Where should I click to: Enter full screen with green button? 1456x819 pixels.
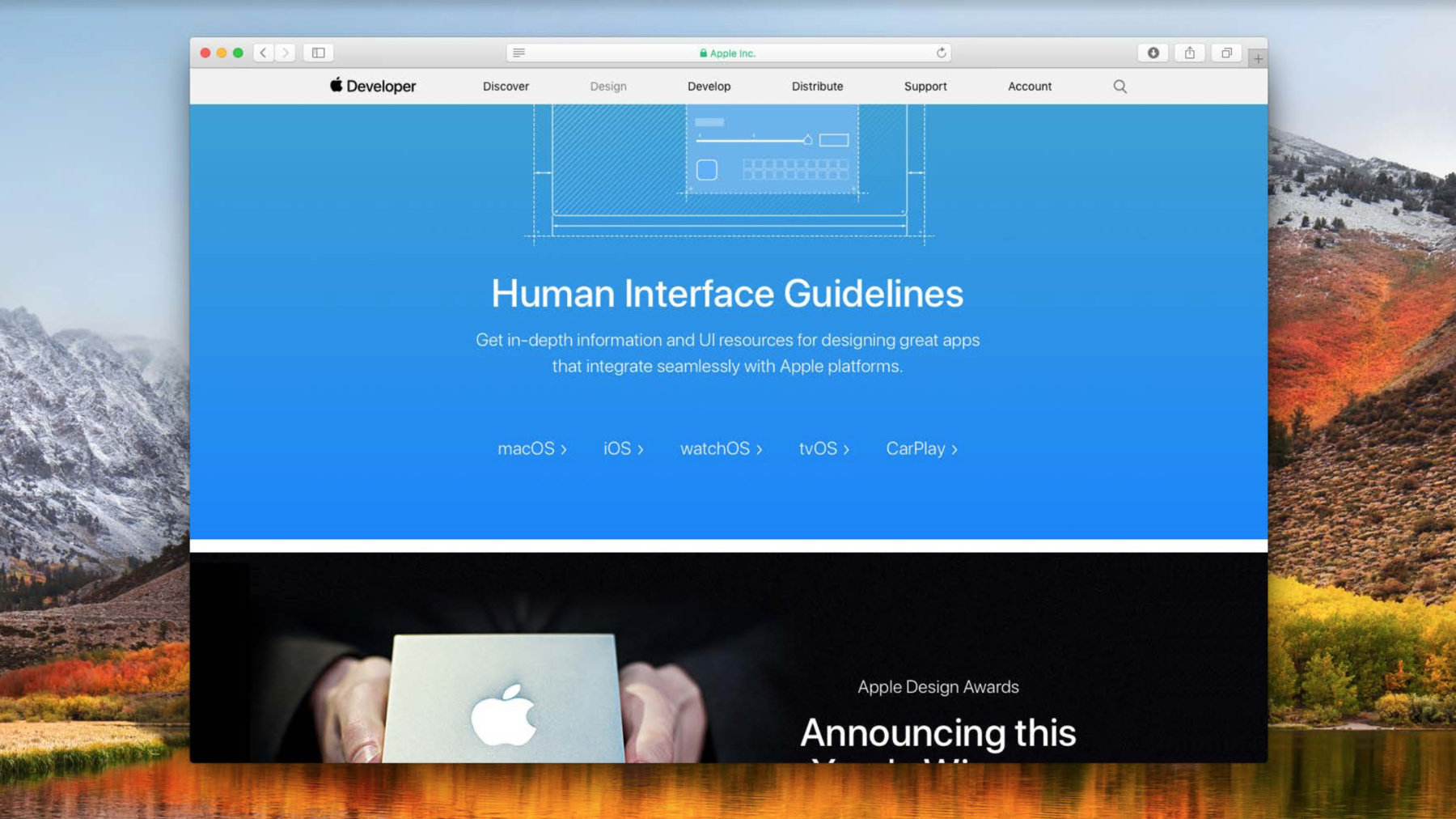[238, 53]
